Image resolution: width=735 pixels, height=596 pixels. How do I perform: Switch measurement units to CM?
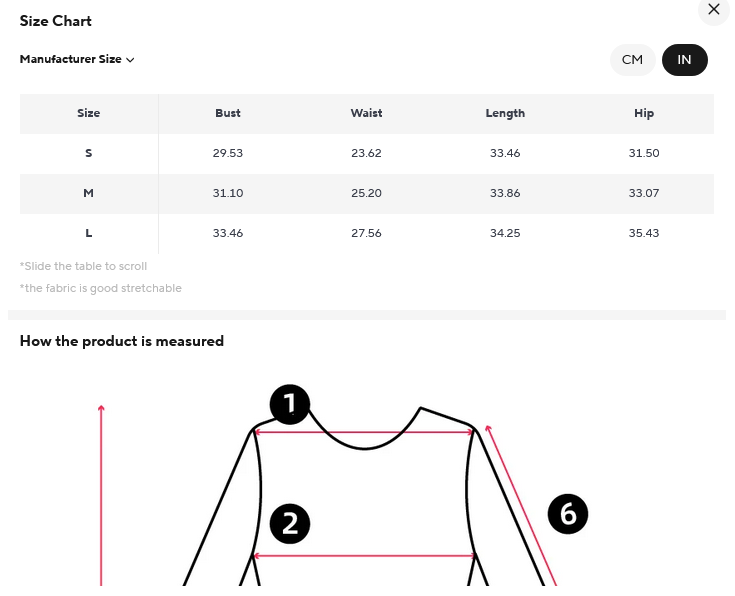(x=632, y=60)
